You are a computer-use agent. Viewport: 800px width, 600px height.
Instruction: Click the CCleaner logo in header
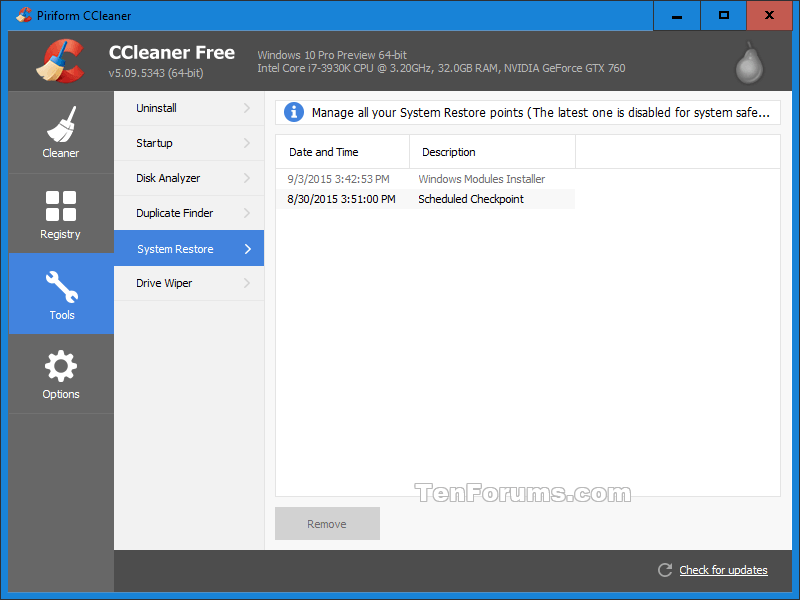(59, 61)
